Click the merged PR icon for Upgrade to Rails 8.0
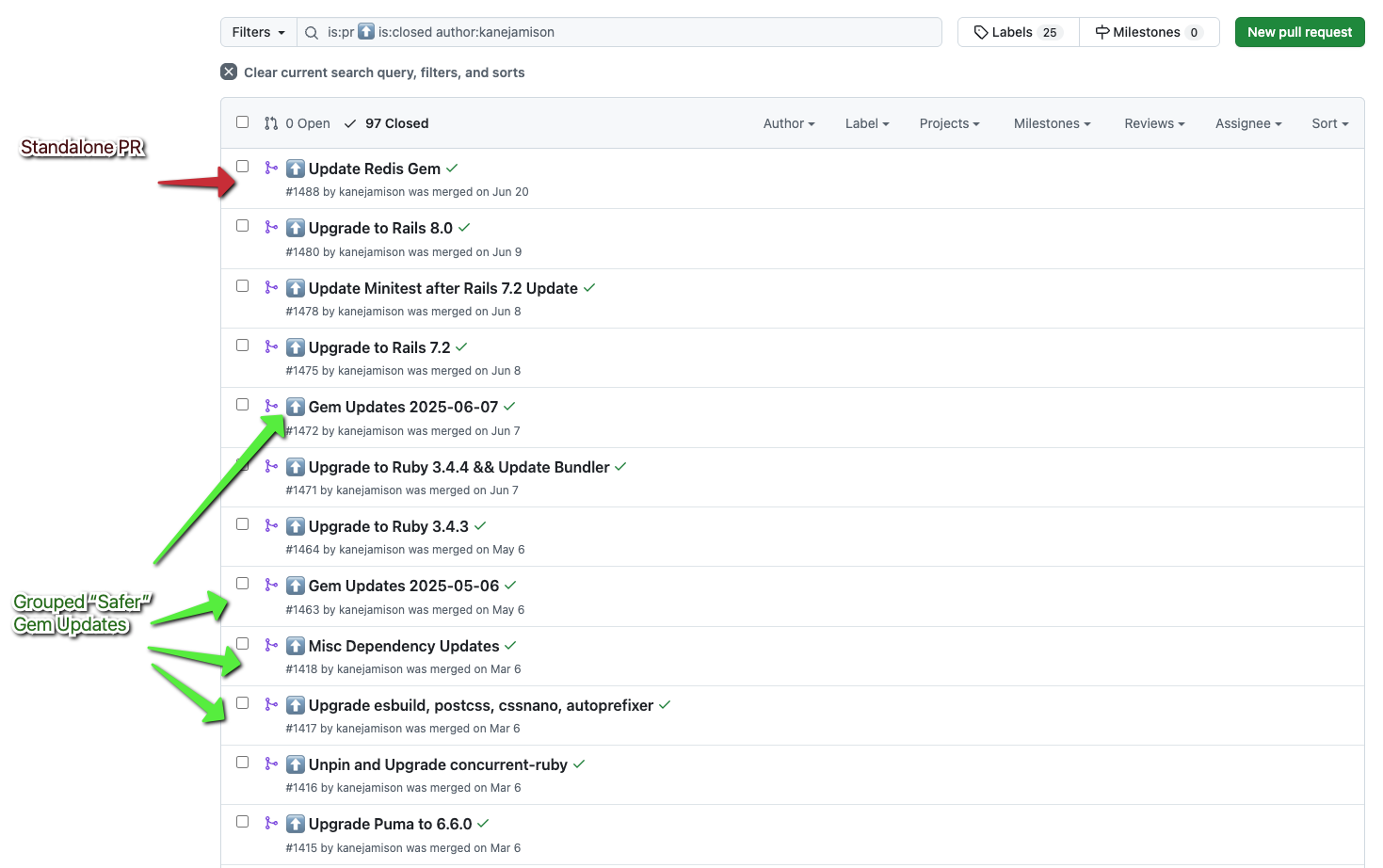The height and width of the screenshot is (868, 1383). coord(271,227)
